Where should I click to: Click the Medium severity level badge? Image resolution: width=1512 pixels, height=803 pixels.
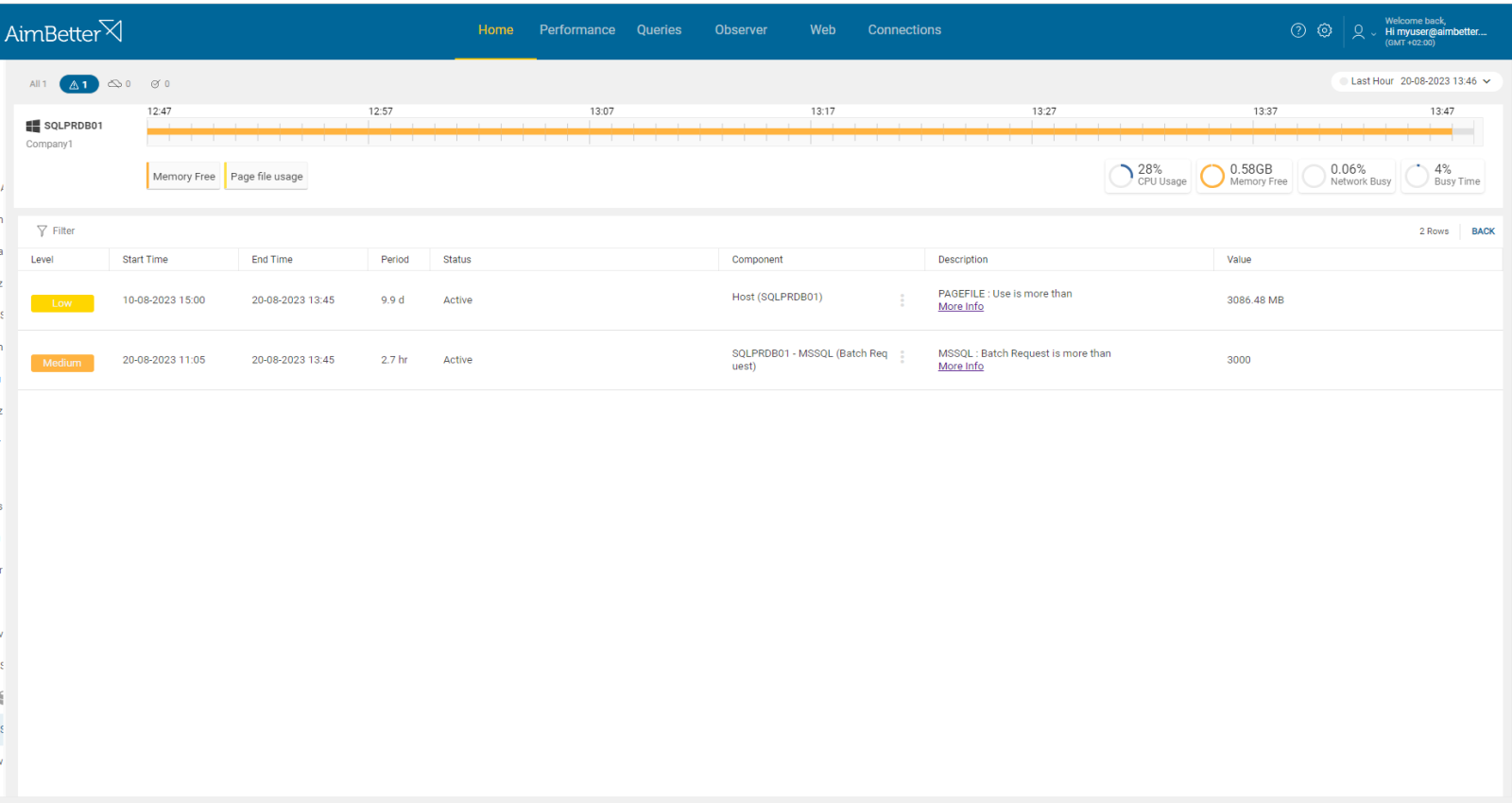[x=62, y=363]
